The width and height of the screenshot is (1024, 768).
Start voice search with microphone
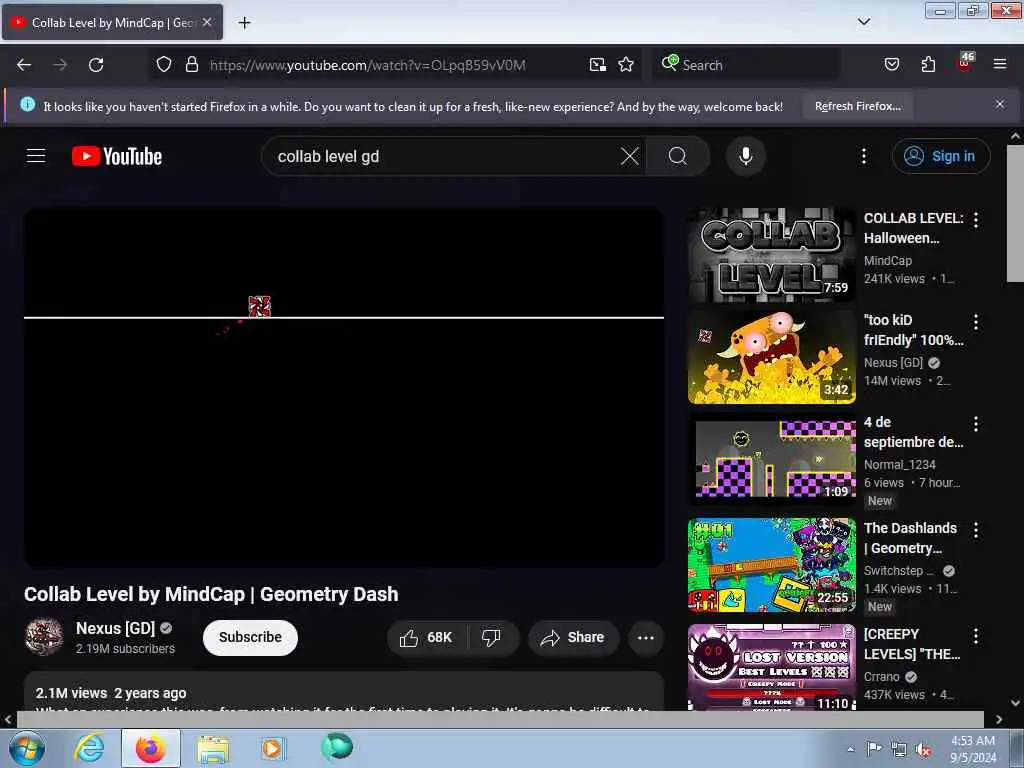[x=745, y=156]
